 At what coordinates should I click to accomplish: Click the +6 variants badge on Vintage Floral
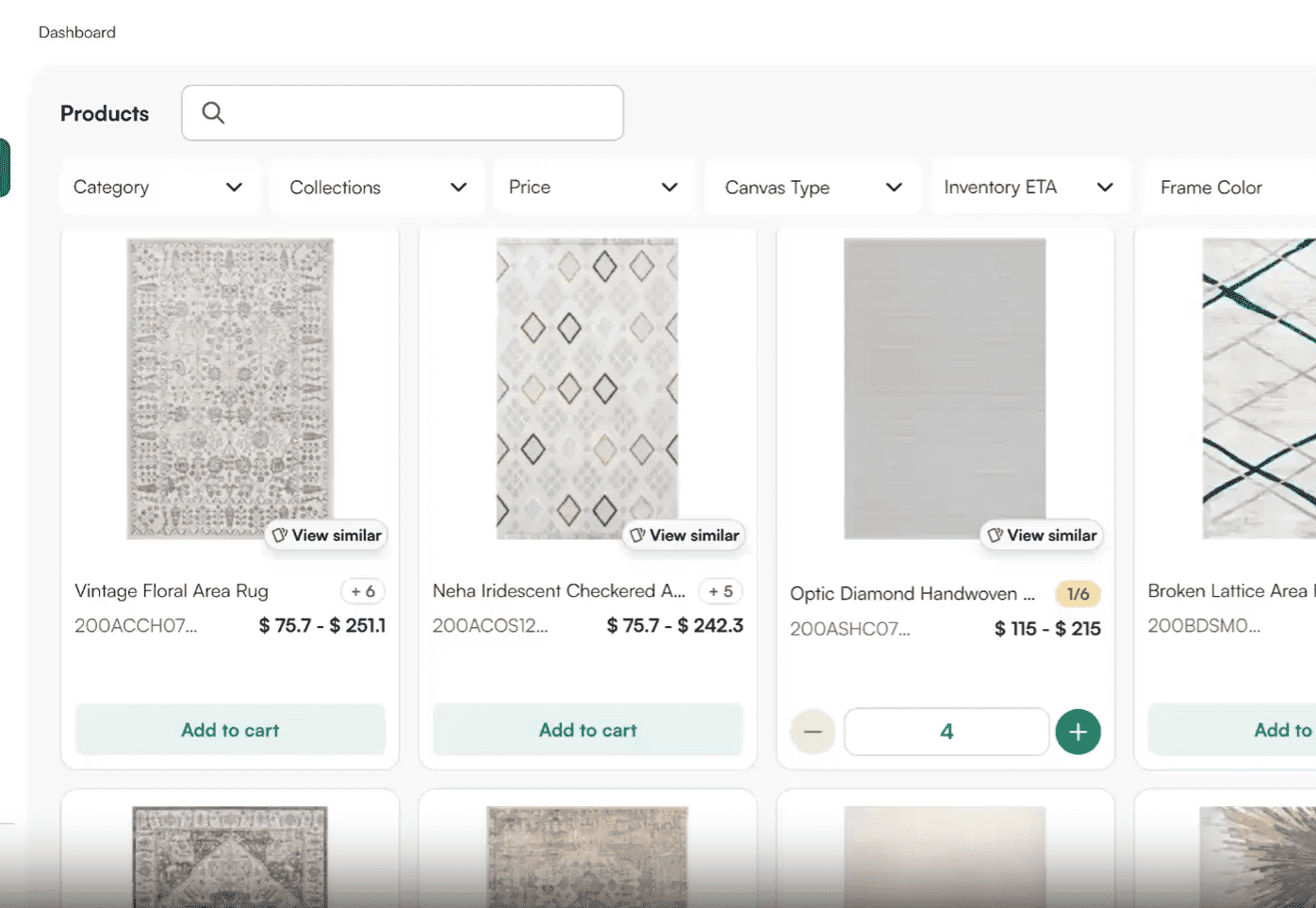click(x=363, y=591)
